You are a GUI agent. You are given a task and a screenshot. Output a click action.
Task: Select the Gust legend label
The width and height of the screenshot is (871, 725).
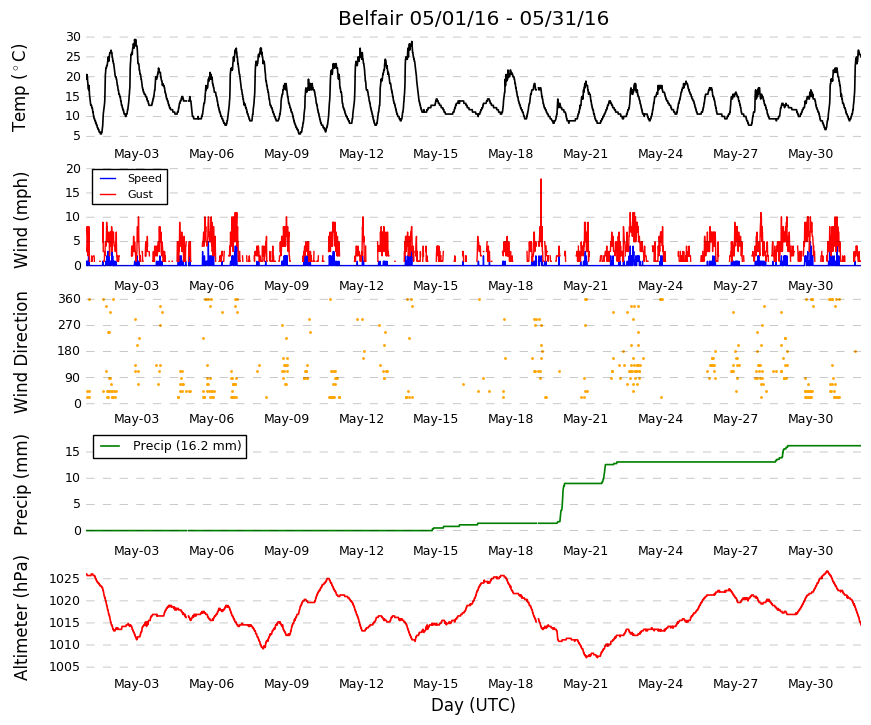140,194
